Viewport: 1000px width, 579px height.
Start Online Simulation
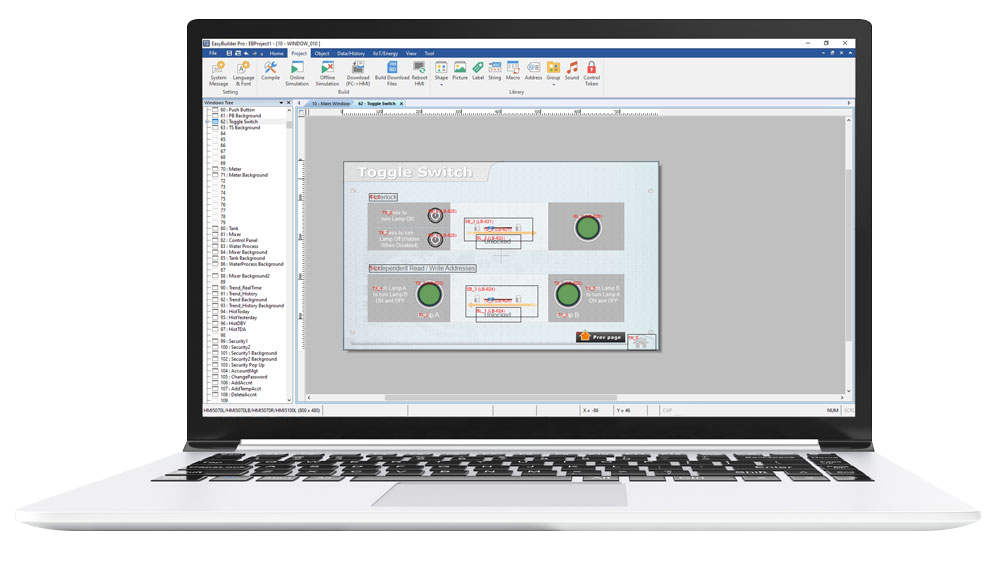[x=297, y=73]
